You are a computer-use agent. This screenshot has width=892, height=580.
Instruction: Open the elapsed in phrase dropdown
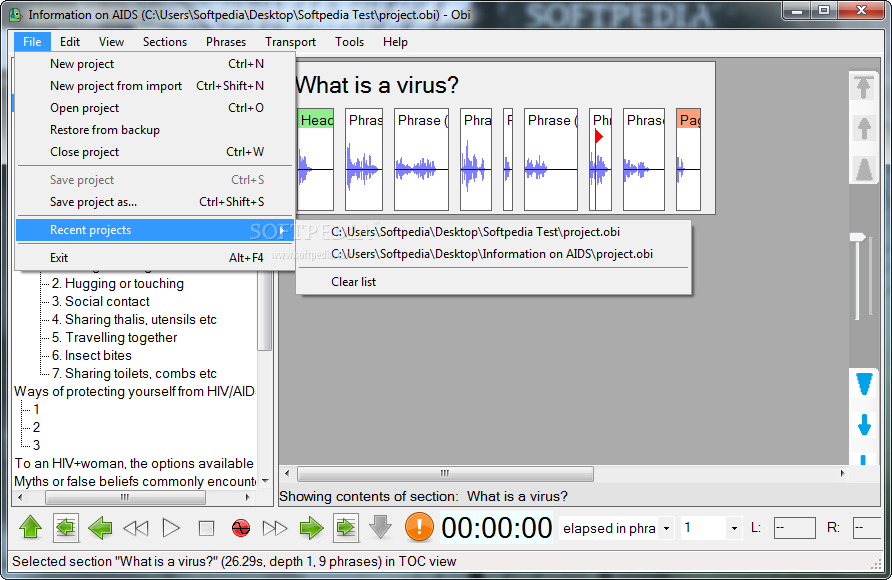coord(667,528)
